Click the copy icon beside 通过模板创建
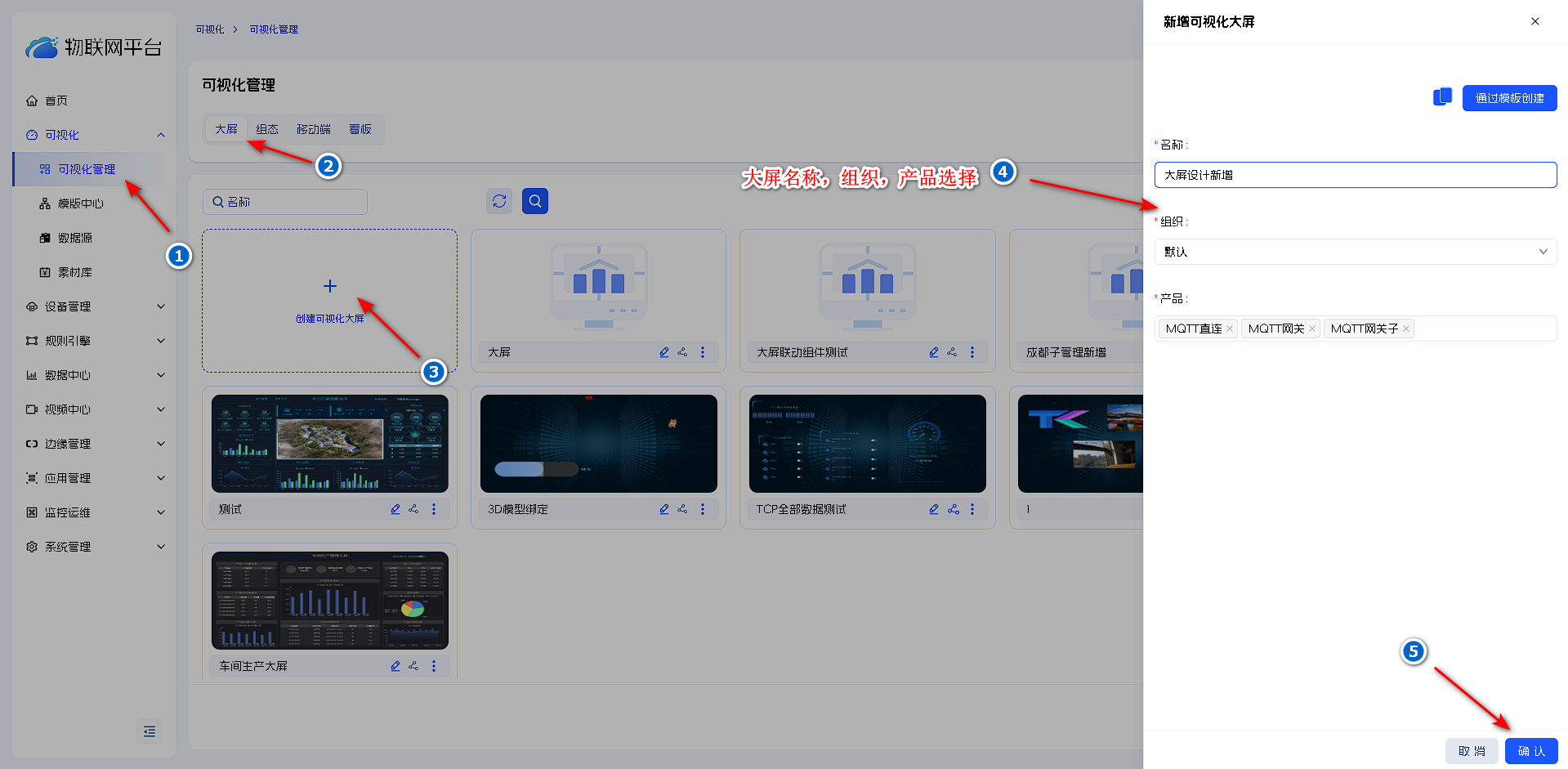 point(1442,97)
